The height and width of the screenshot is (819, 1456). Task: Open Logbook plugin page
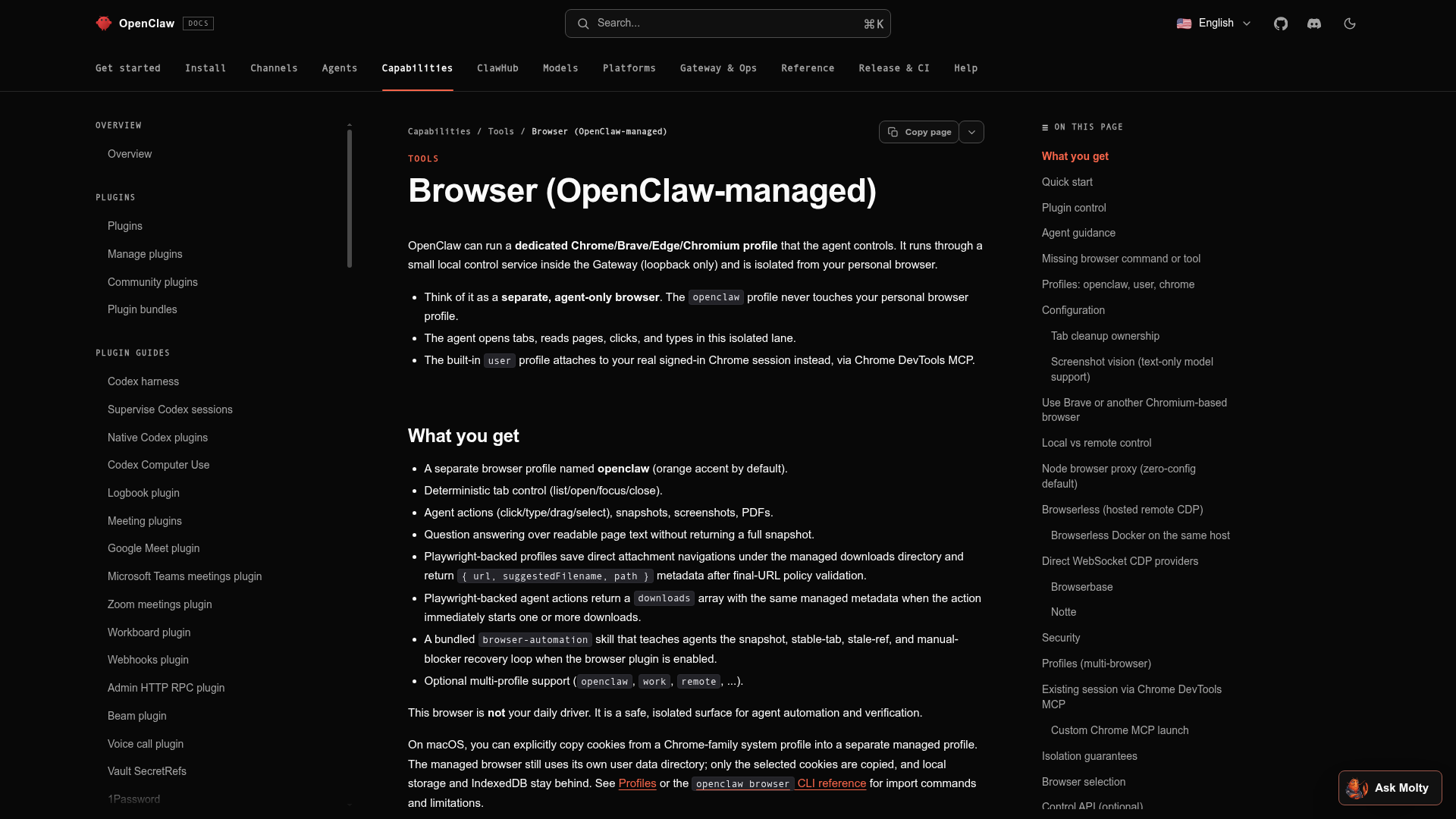point(143,493)
